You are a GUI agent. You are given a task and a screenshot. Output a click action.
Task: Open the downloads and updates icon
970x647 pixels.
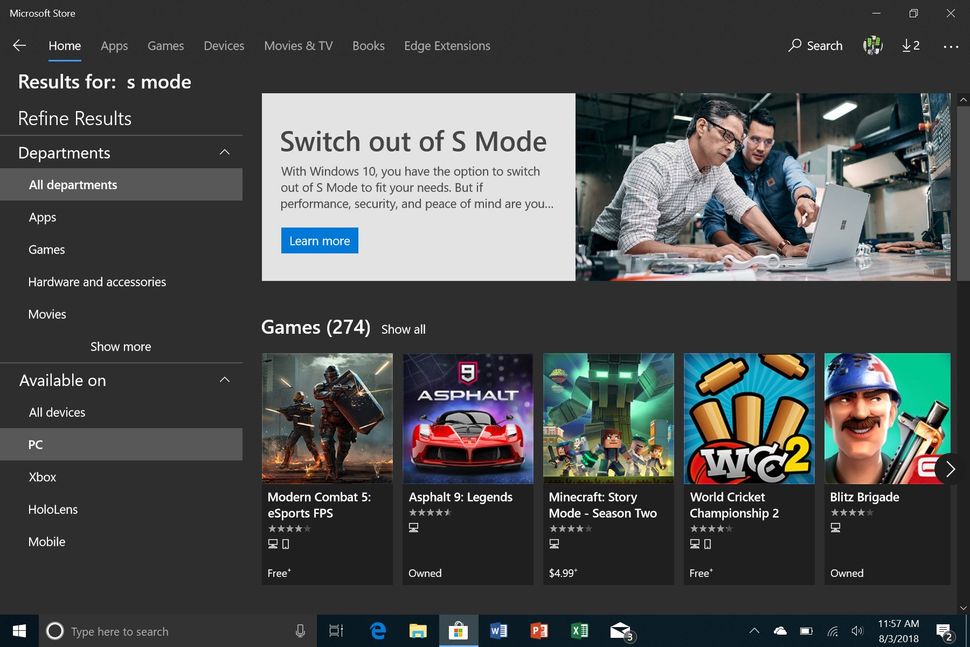(x=905, y=45)
